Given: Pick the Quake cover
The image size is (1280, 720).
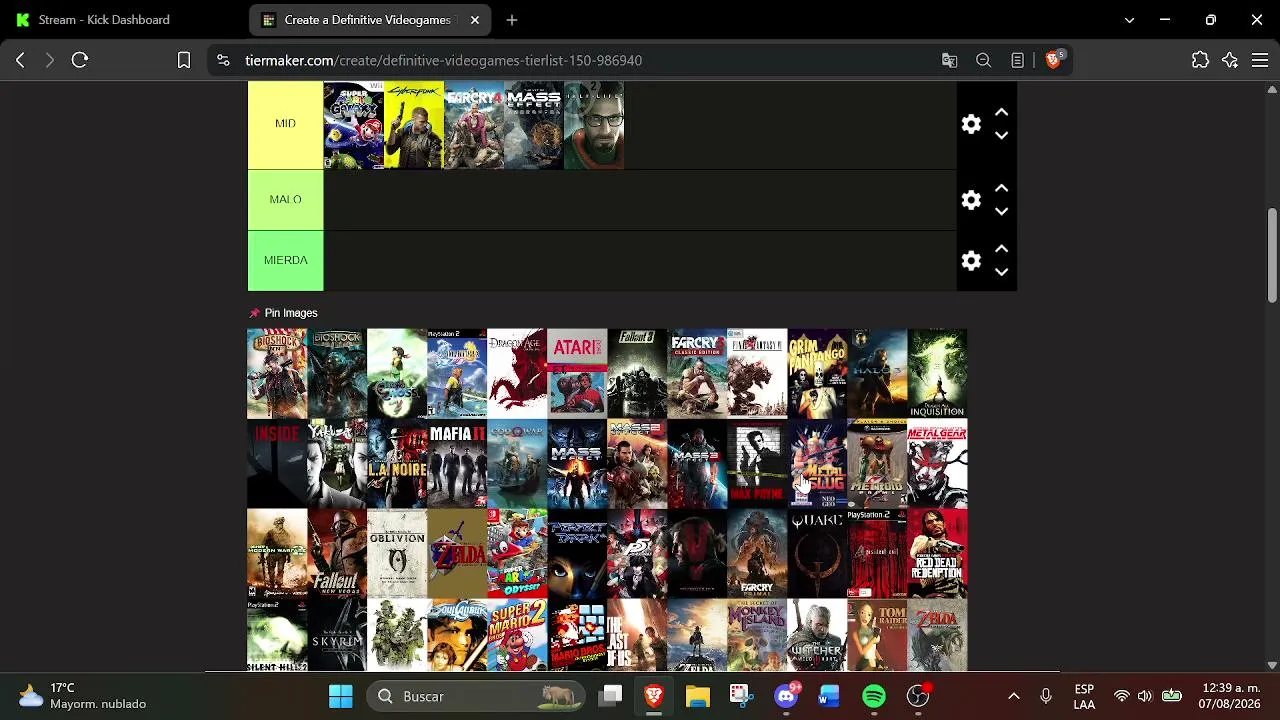Looking at the screenshot, I should [817, 553].
